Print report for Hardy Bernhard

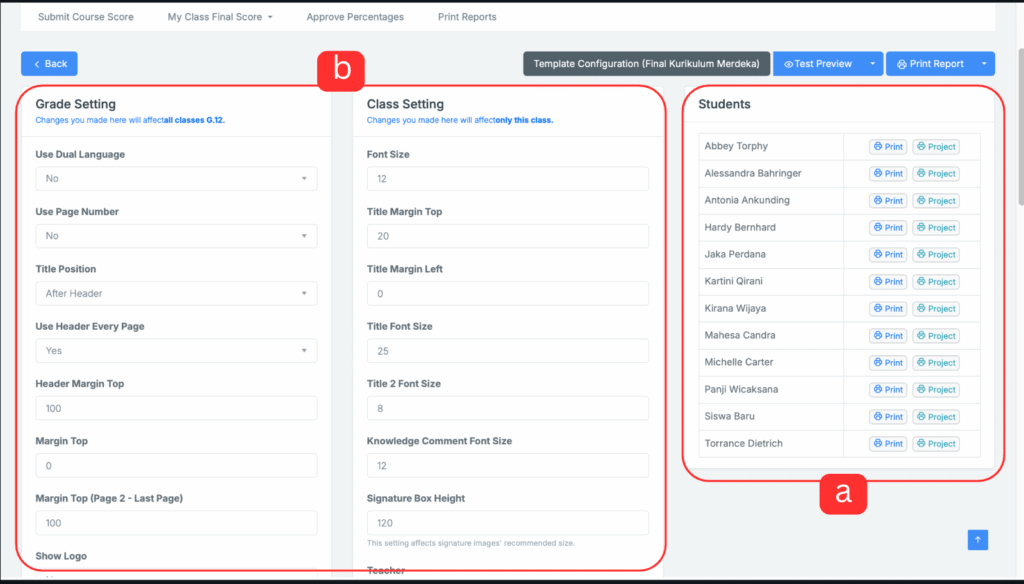click(x=888, y=228)
